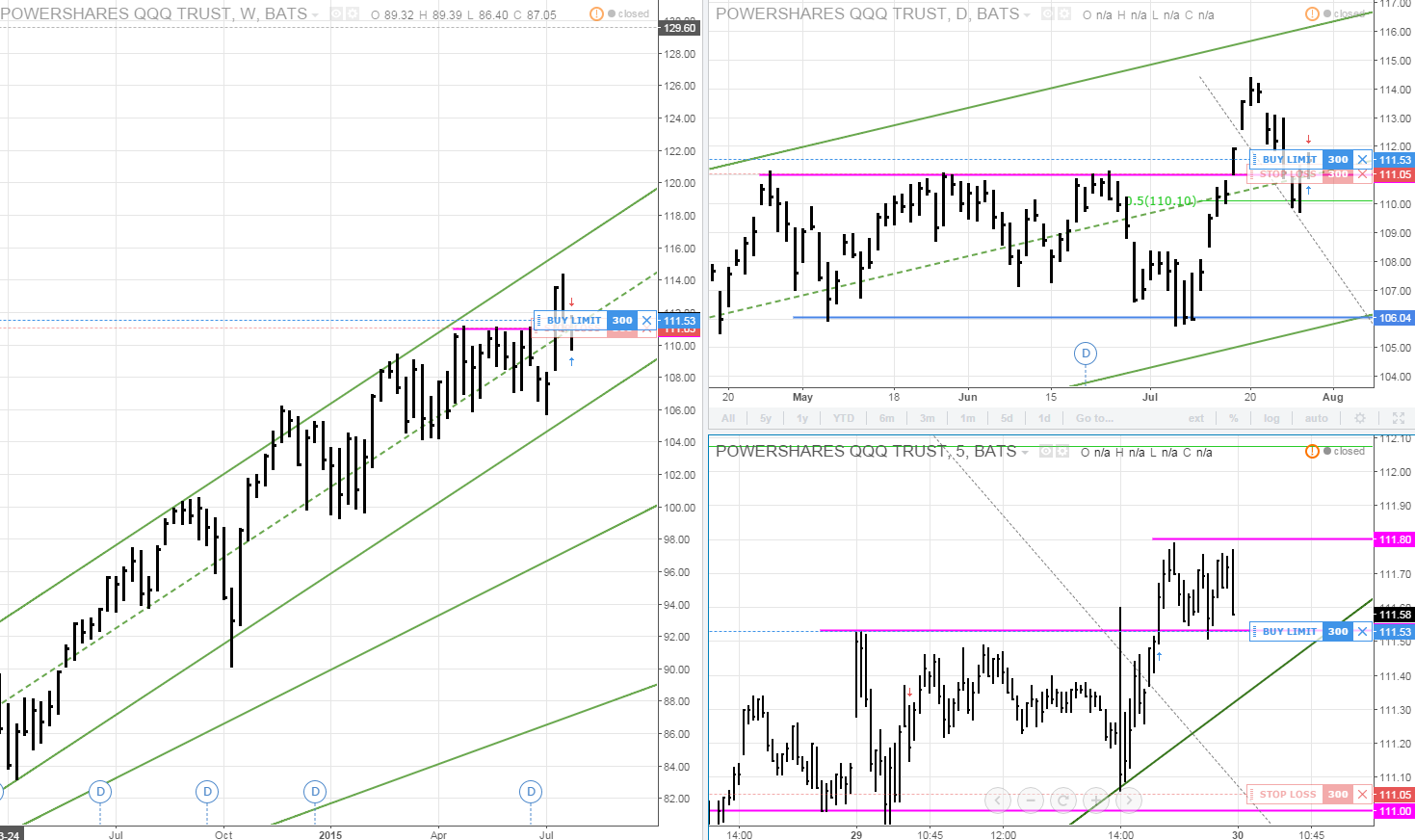Viewport: 1415px width, 840px height.
Task: Click the 300 quantity on daily buy limit
Action: 1338,160
